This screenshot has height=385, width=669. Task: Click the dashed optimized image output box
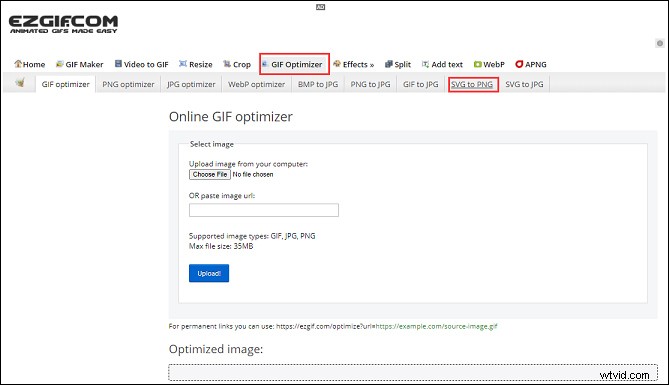[413, 373]
